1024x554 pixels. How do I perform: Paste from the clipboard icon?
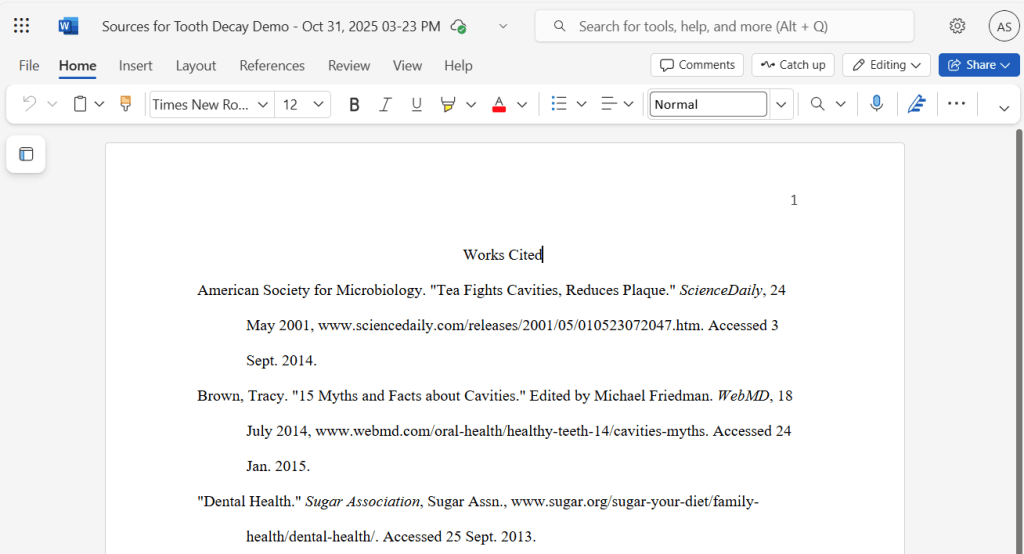80,104
